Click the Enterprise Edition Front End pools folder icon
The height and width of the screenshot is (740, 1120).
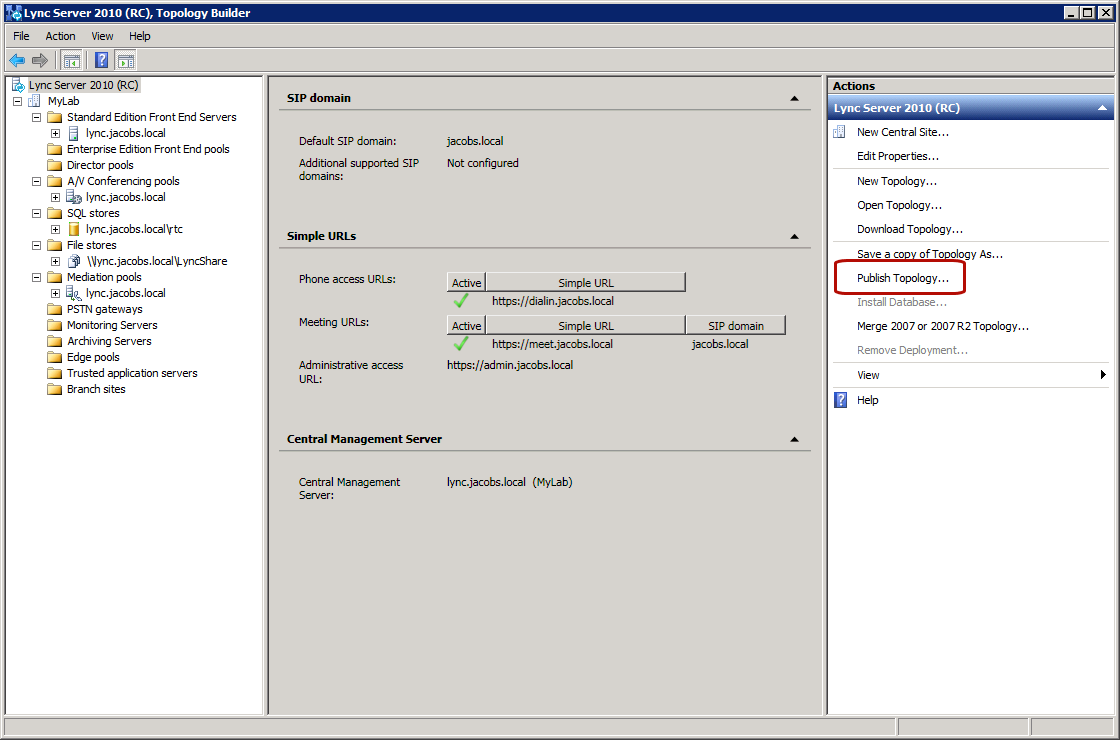click(x=55, y=149)
